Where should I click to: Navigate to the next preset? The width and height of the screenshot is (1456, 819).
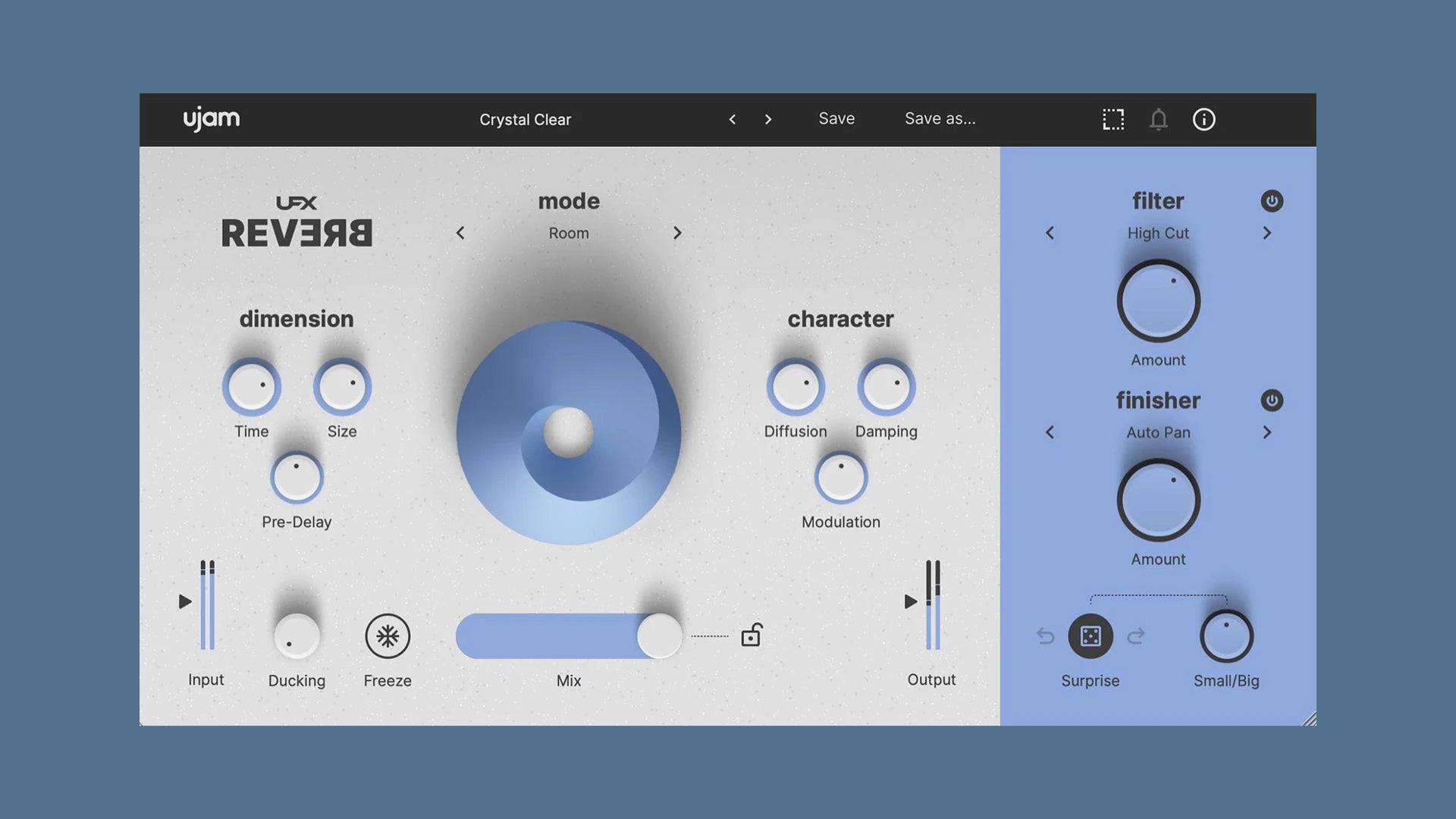pyautogui.click(x=768, y=119)
